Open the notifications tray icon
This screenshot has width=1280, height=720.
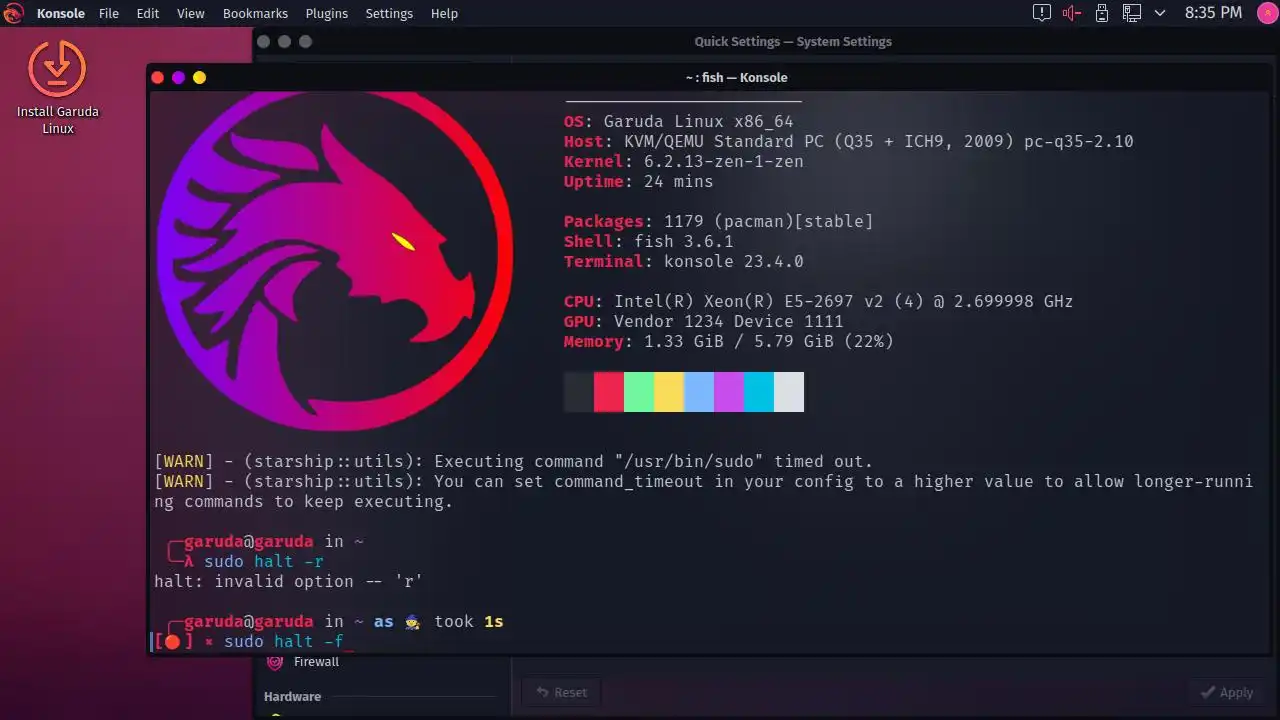tap(1042, 13)
